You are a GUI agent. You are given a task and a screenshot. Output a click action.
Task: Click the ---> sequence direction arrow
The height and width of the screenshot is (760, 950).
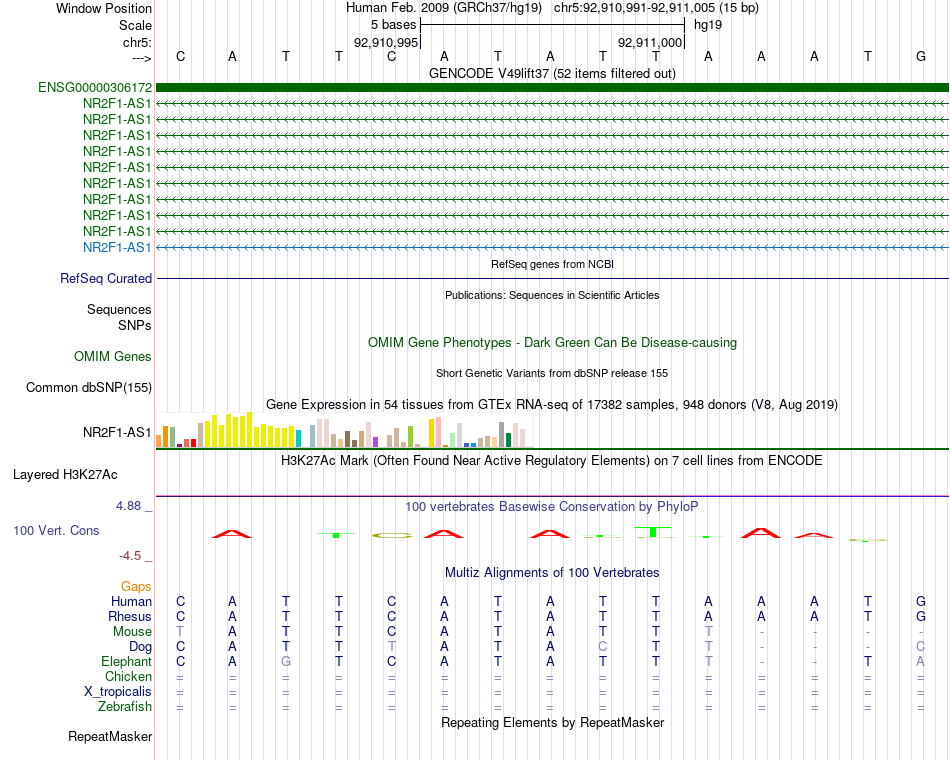coord(141,58)
